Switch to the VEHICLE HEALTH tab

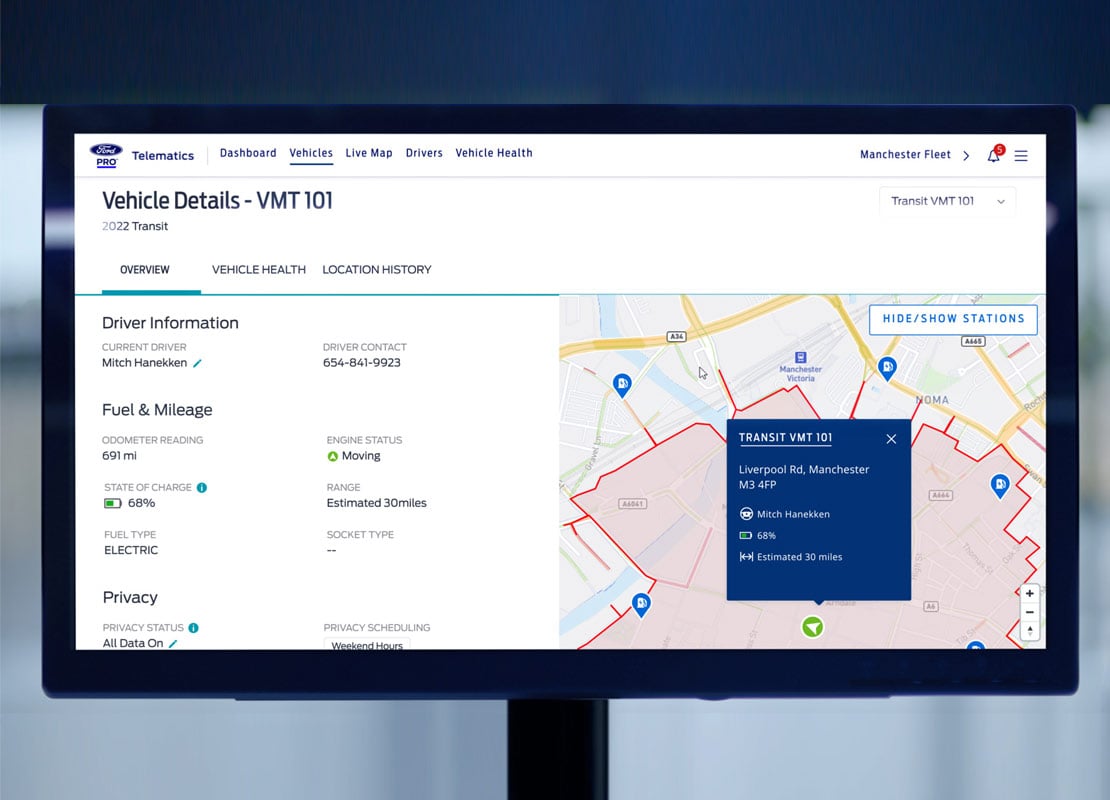click(x=259, y=270)
